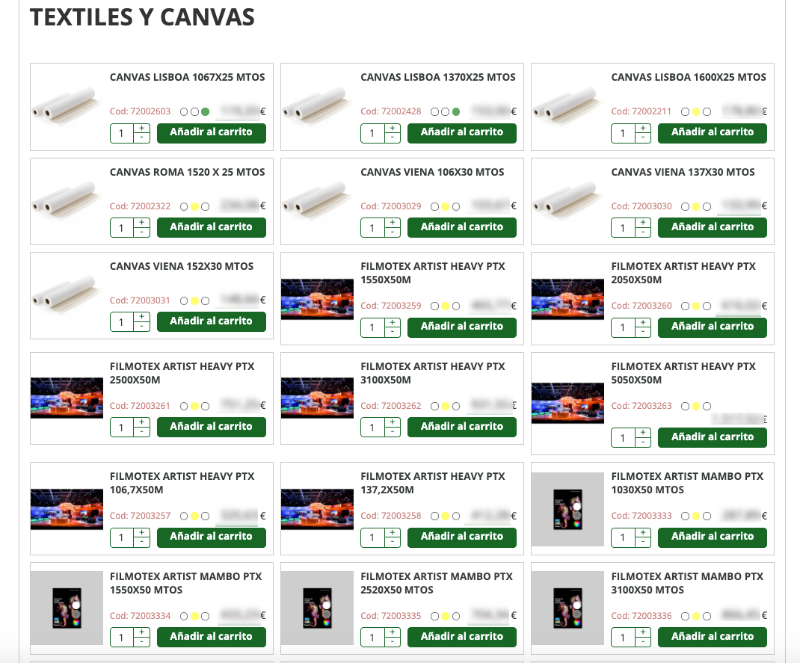Click minus stepper for Filmotex Heavy PTX 2500x50M
This screenshot has height=663, width=800.
pos(142,433)
